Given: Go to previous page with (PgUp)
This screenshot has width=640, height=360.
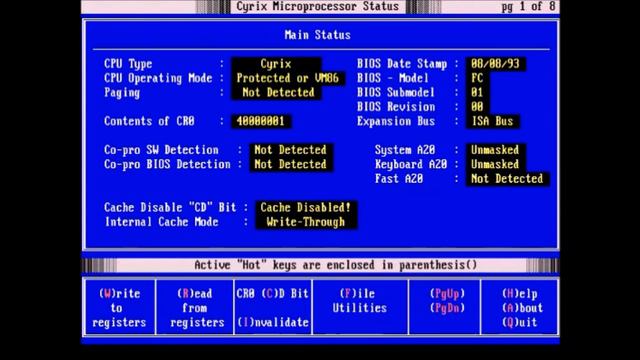Looking at the screenshot, I should pyautogui.click(x=447, y=293).
